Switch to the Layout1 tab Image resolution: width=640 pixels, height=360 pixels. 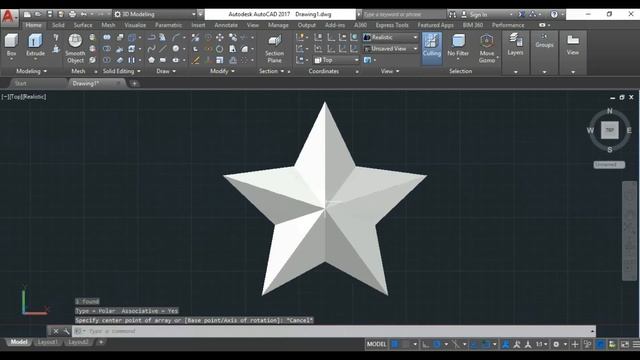[x=48, y=342]
